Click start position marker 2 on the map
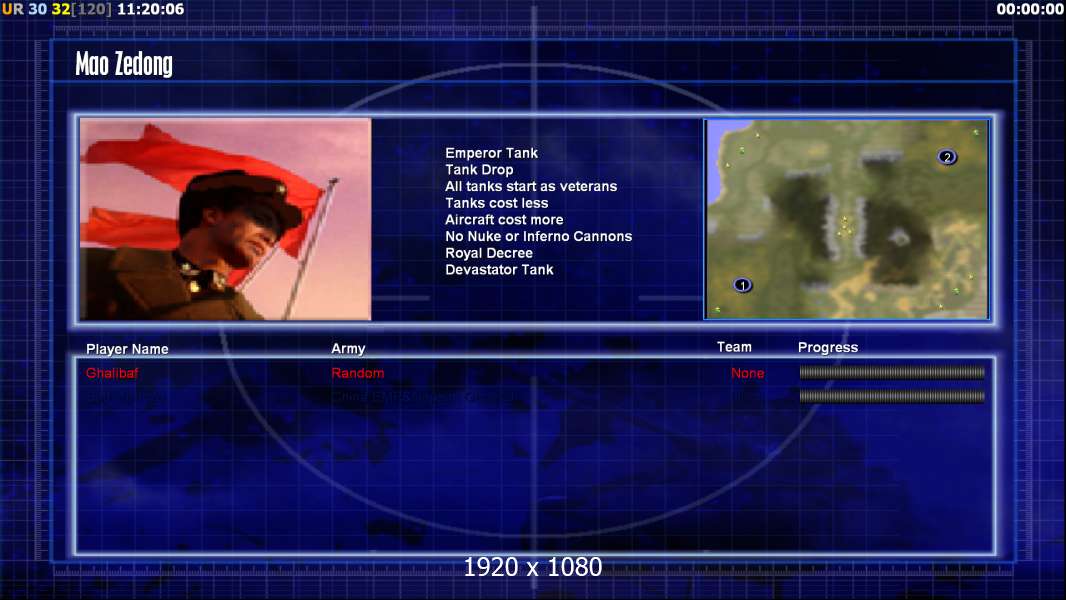Image resolution: width=1066 pixels, height=600 pixels. (x=947, y=158)
